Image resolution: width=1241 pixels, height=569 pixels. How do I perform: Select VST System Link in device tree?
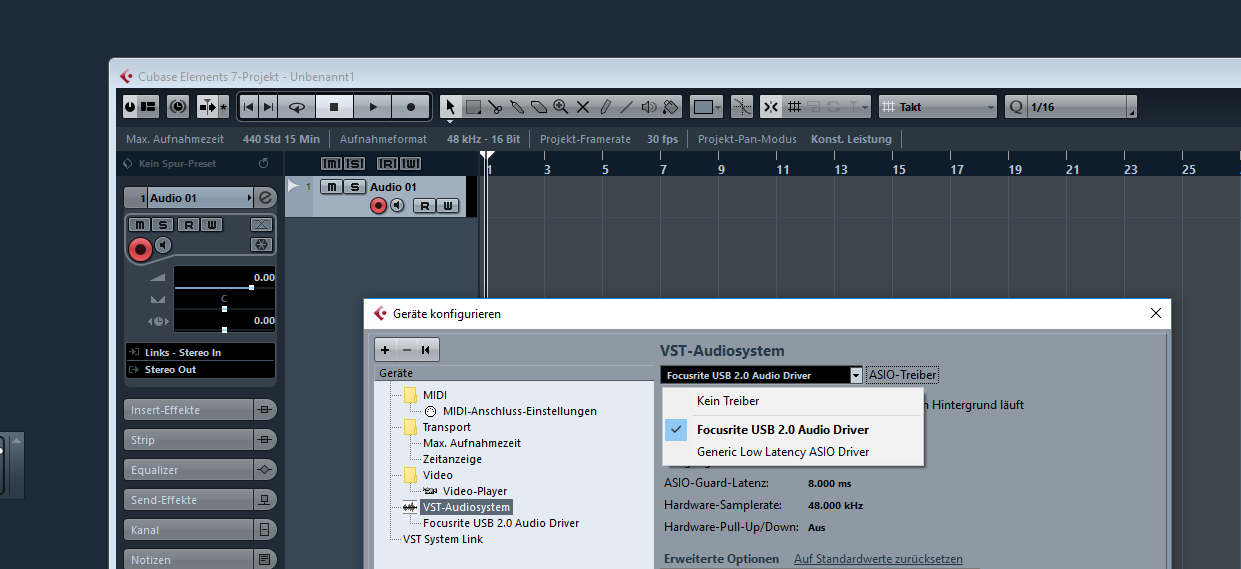coord(442,539)
